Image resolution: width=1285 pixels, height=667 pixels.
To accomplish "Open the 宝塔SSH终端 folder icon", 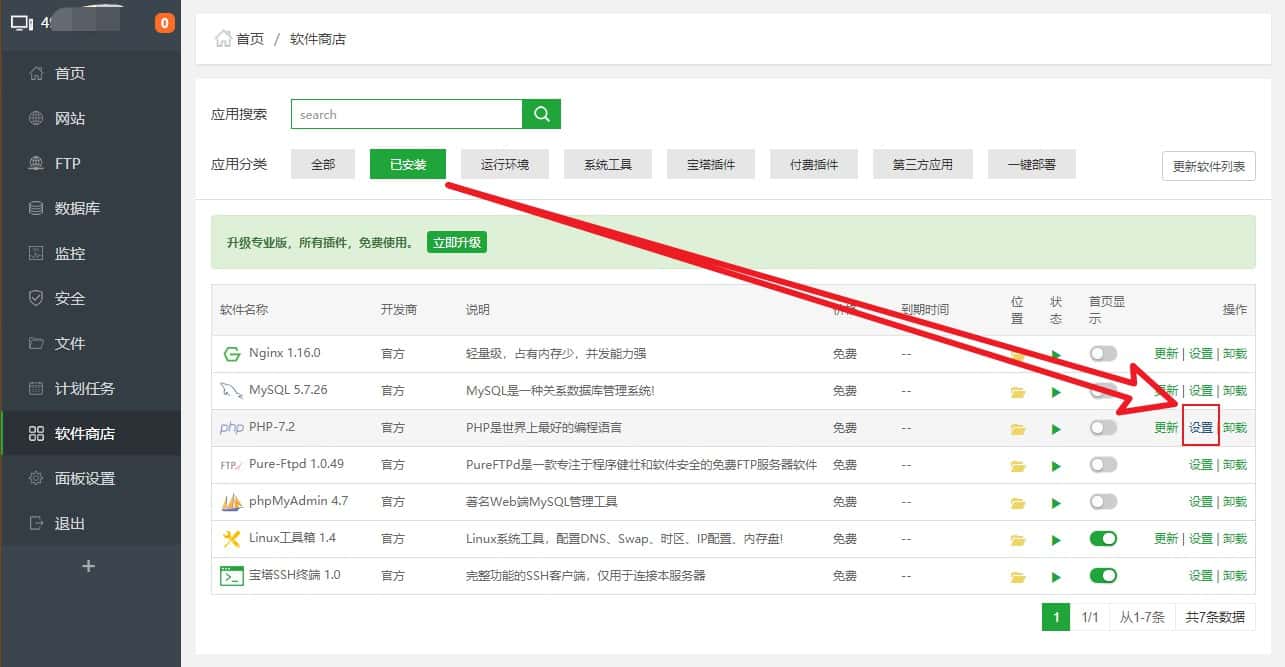I will (1018, 577).
